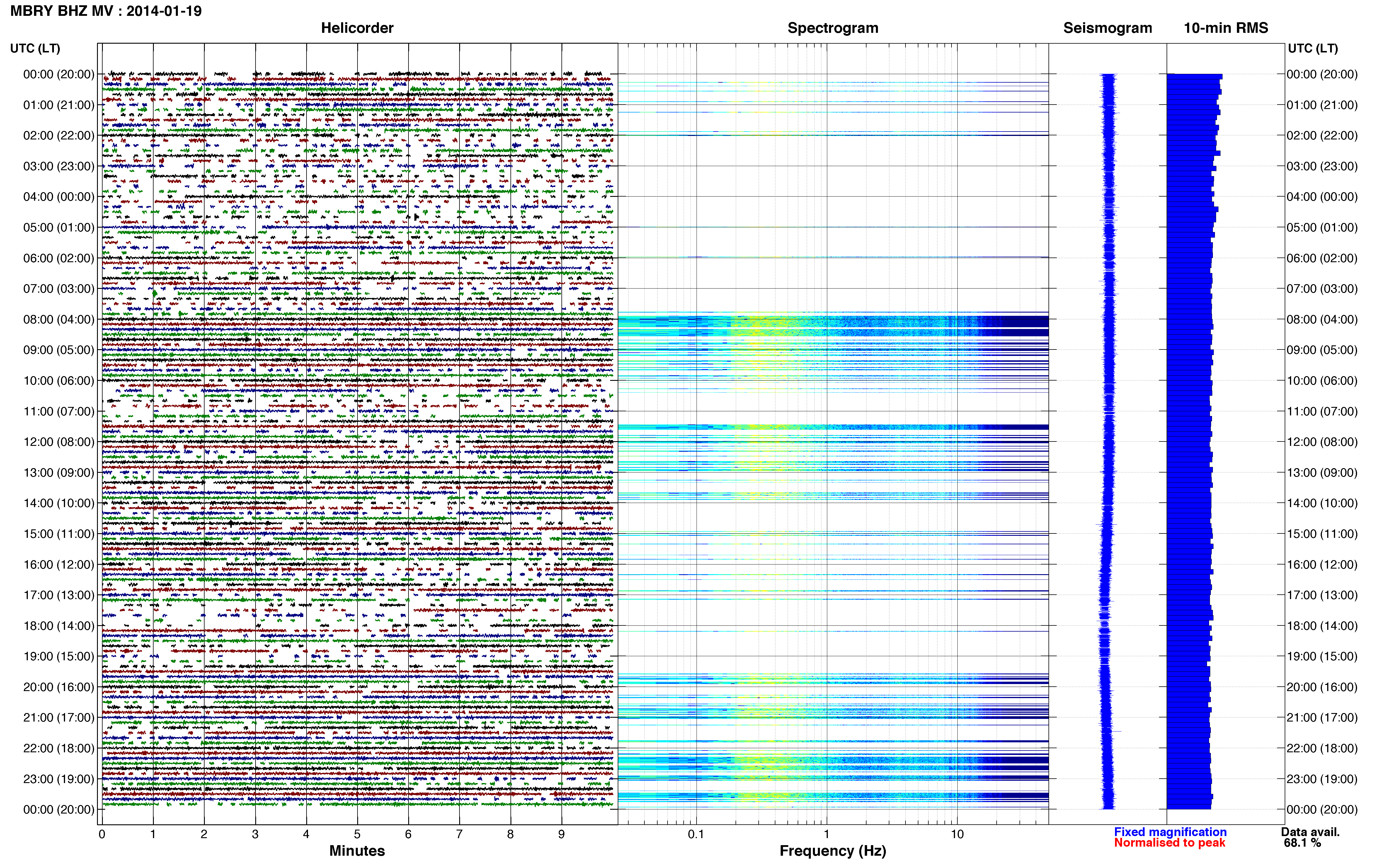Image resolution: width=1389 pixels, height=868 pixels.
Task: Click 21:00 (17:00) label beside the RMS panel
Action: tap(1322, 718)
